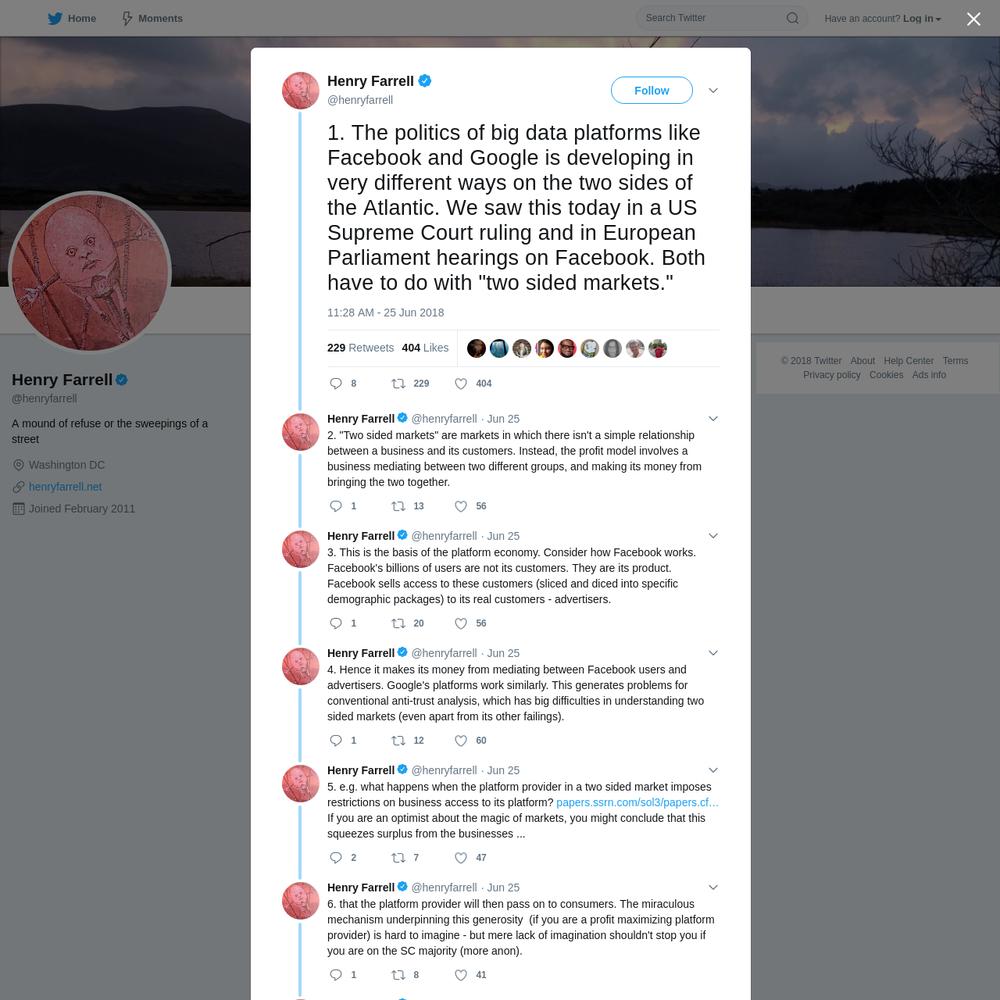Retweet the main tweet with 229 retweets
Screen dimensions: 1000x1000
click(398, 383)
